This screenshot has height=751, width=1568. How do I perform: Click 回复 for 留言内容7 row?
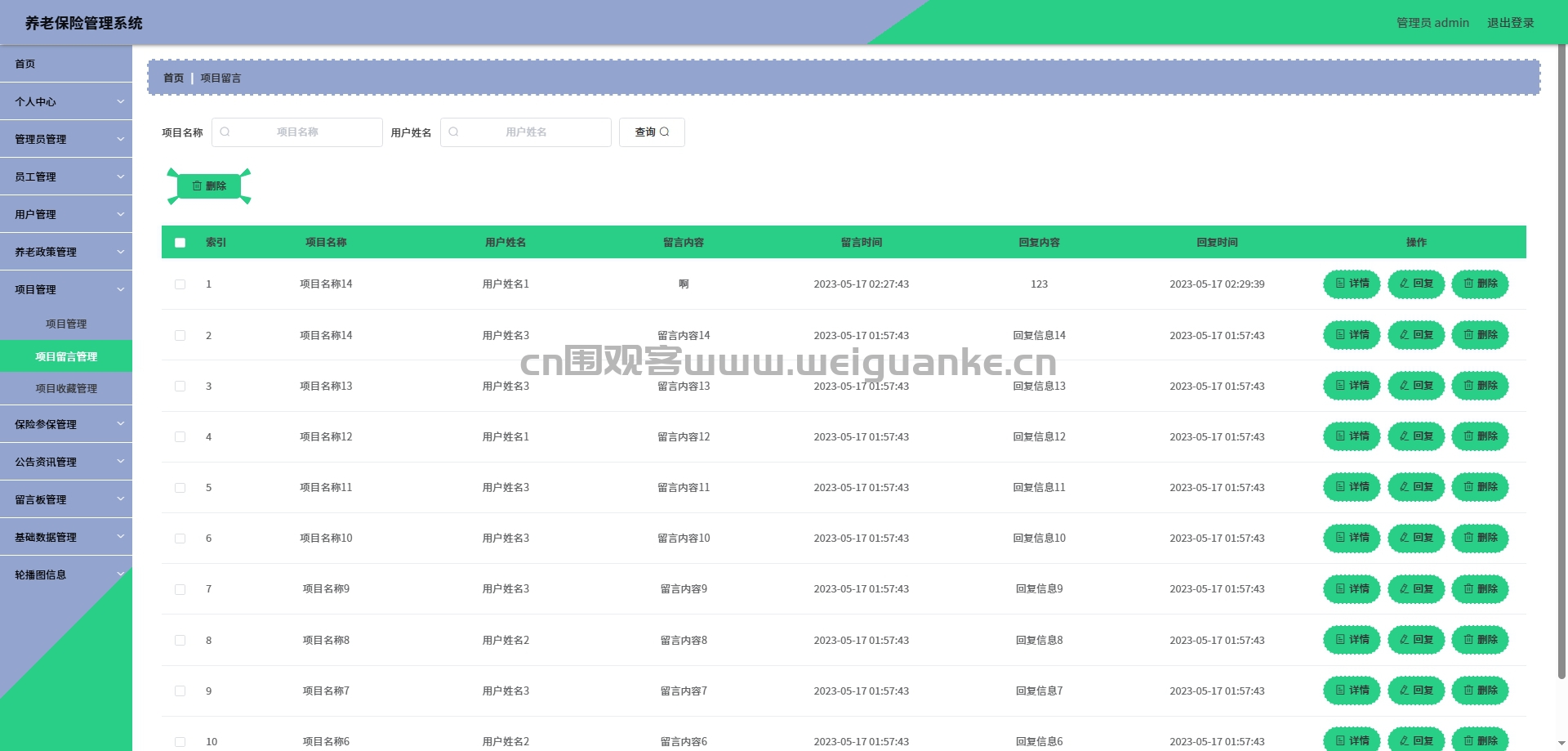(1416, 691)
